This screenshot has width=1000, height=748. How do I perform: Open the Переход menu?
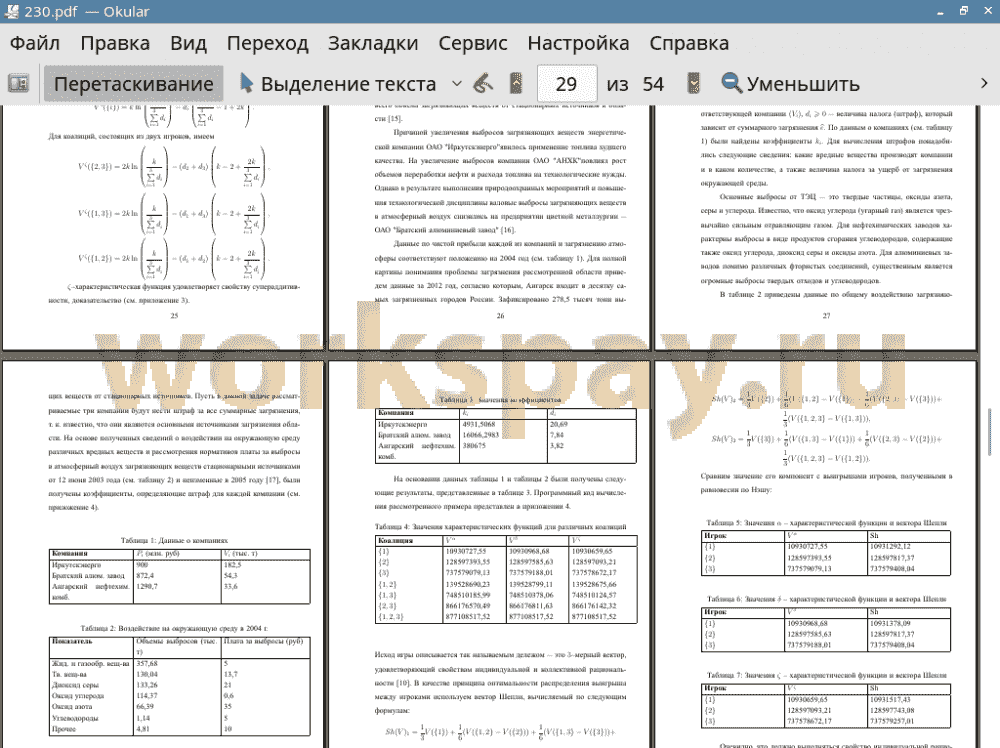click(x=267, y=43)
